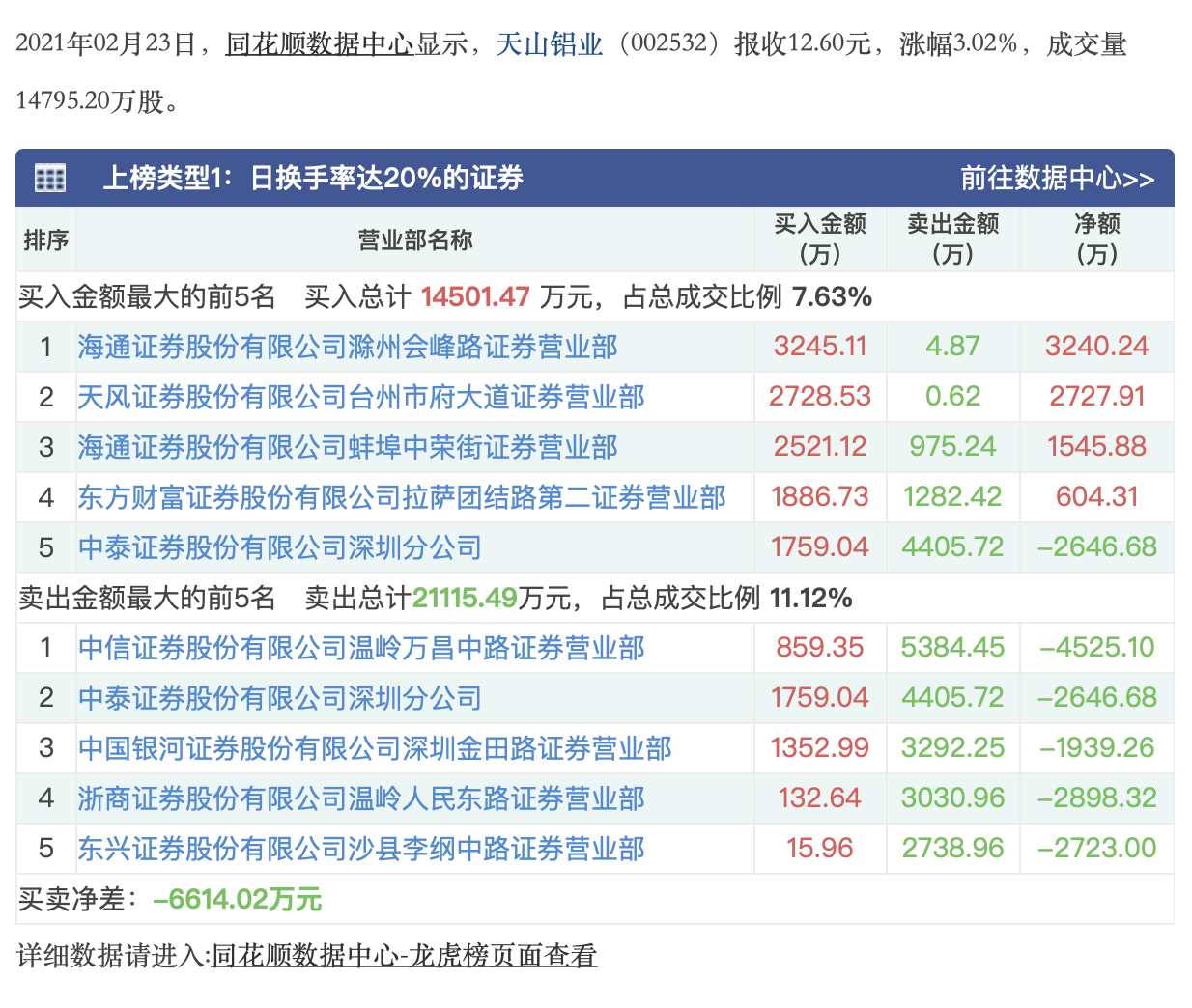Screen dimensions: 1192x1008
Task: Select sell amount 0.62
Action: 952,397
